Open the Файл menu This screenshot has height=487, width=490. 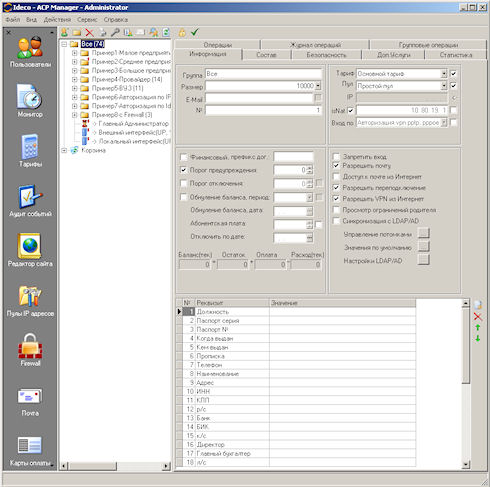coord(13,20)
